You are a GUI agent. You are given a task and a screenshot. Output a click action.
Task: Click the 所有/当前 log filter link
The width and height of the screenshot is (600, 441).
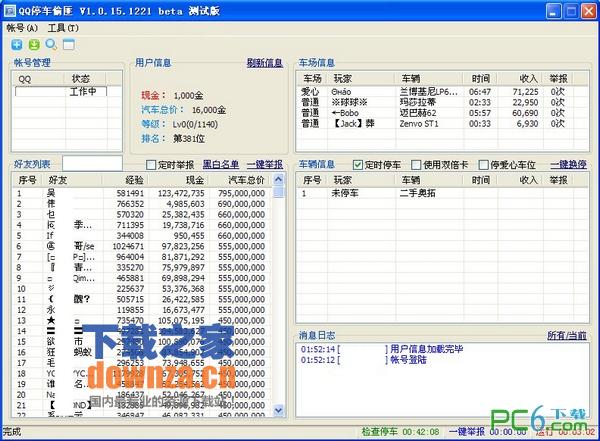click(567, 334)
